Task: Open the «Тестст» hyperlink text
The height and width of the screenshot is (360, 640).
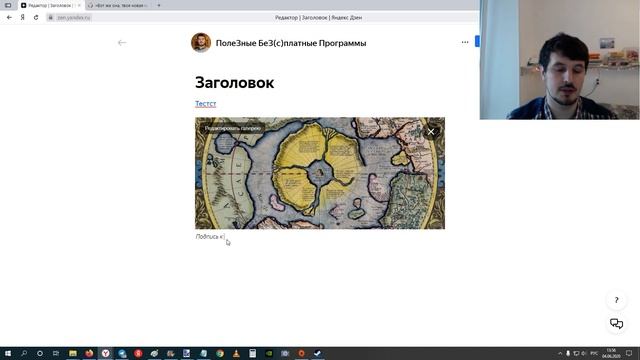Action: [x=205, y=104]
